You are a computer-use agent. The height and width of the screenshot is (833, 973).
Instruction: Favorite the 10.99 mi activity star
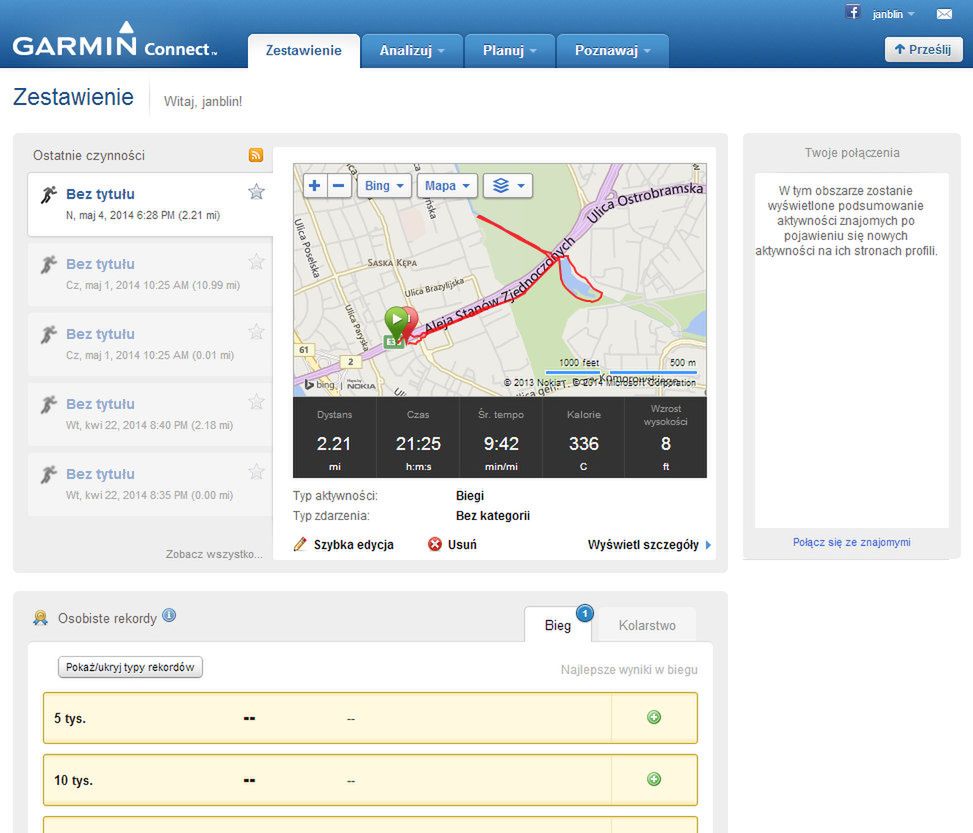tap(256, 262)
